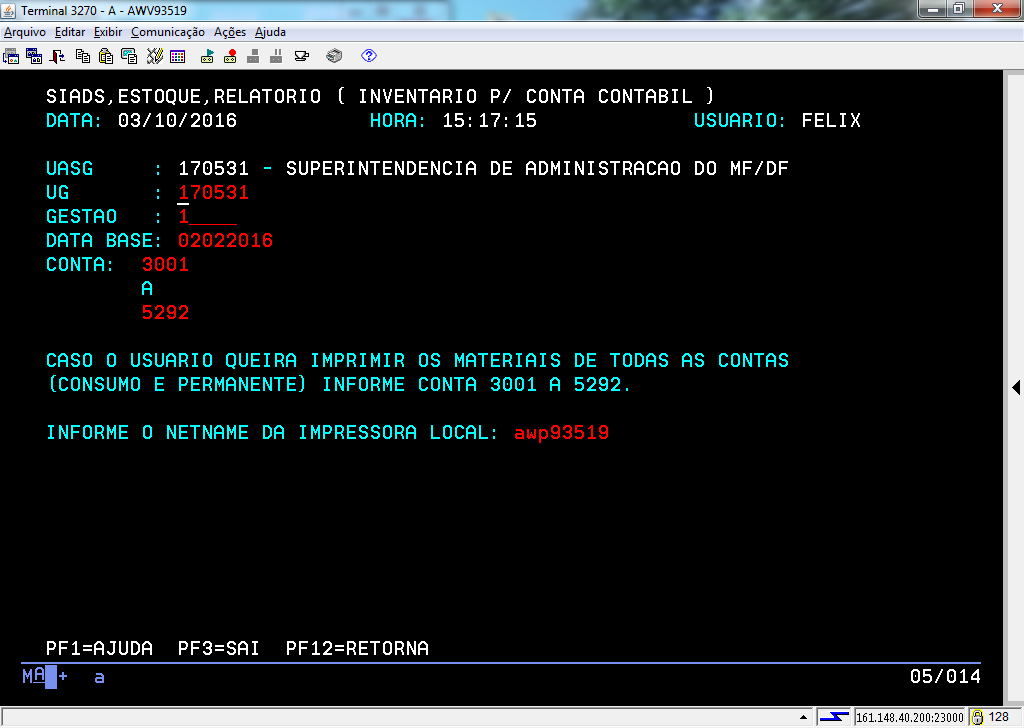Click the record macro red-dot icon
1024x728 pixels.
tap(230, 56)
